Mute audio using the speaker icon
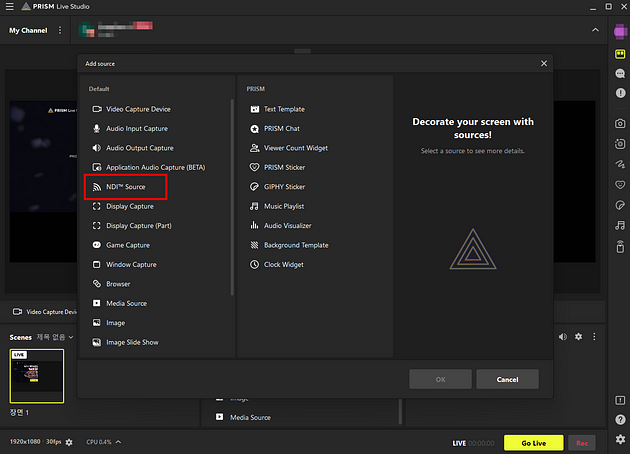Screen dimensions: 630x454 click(562, 337)
